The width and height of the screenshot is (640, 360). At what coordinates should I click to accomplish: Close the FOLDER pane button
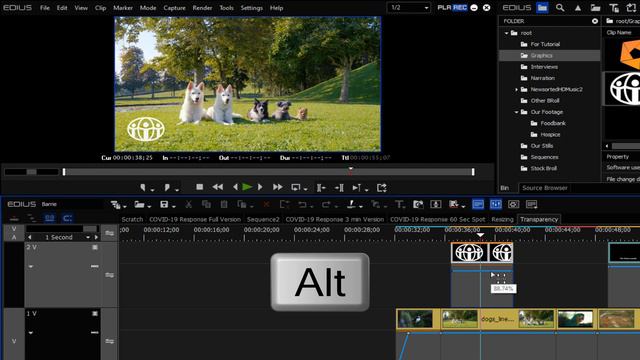(595, 21)
